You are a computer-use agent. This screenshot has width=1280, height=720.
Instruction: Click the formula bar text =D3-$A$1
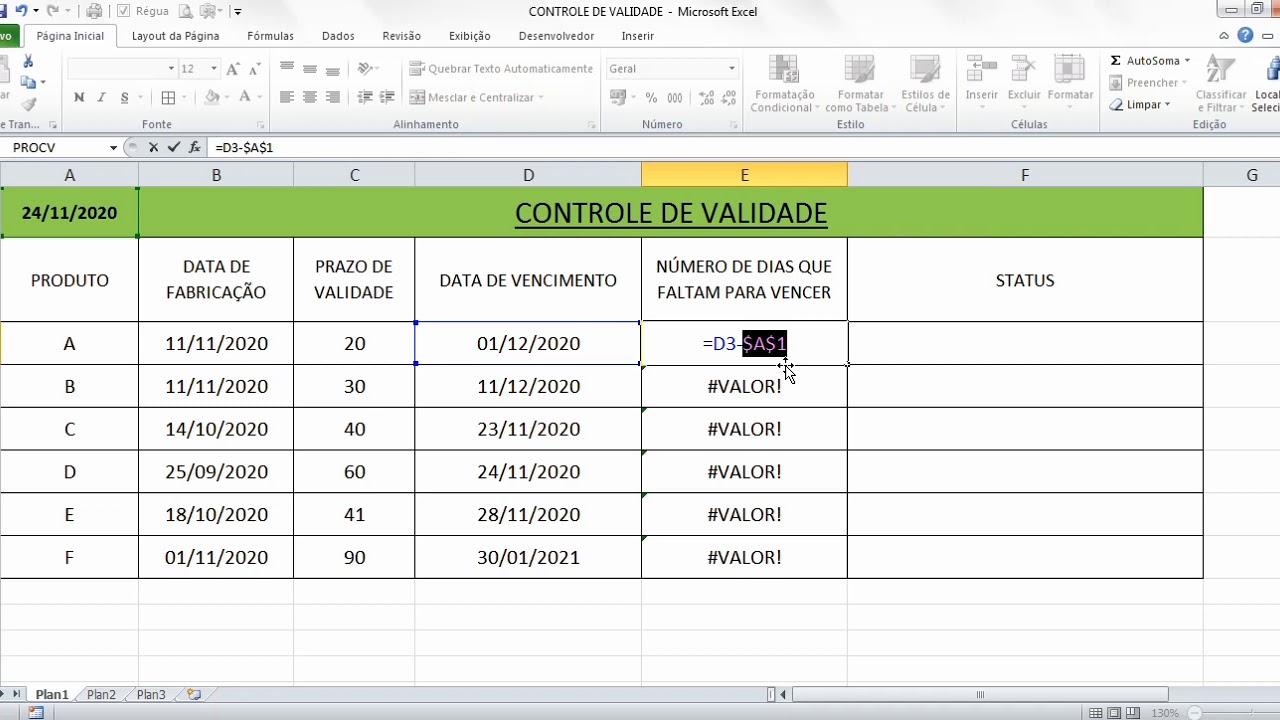coord(244,147)
